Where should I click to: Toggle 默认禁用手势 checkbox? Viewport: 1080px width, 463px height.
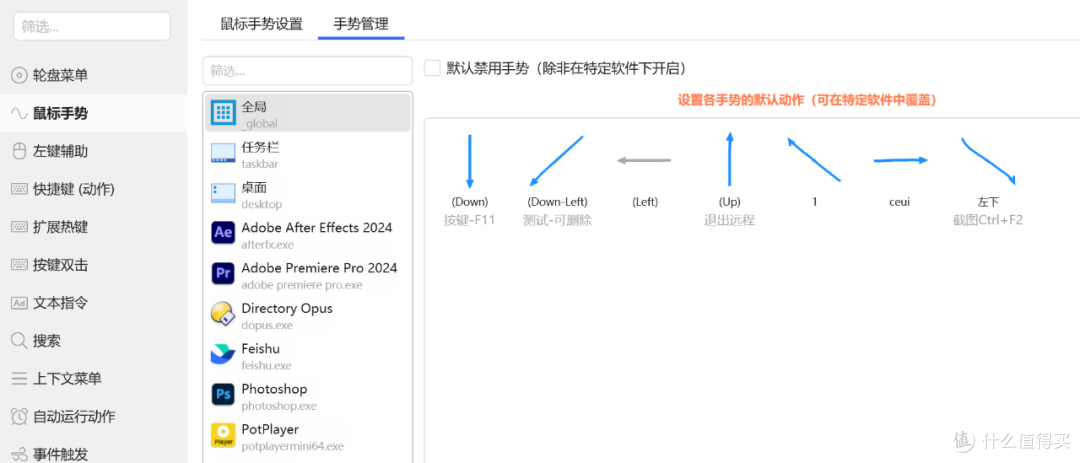pyautogui.click(x=432, y=68)
